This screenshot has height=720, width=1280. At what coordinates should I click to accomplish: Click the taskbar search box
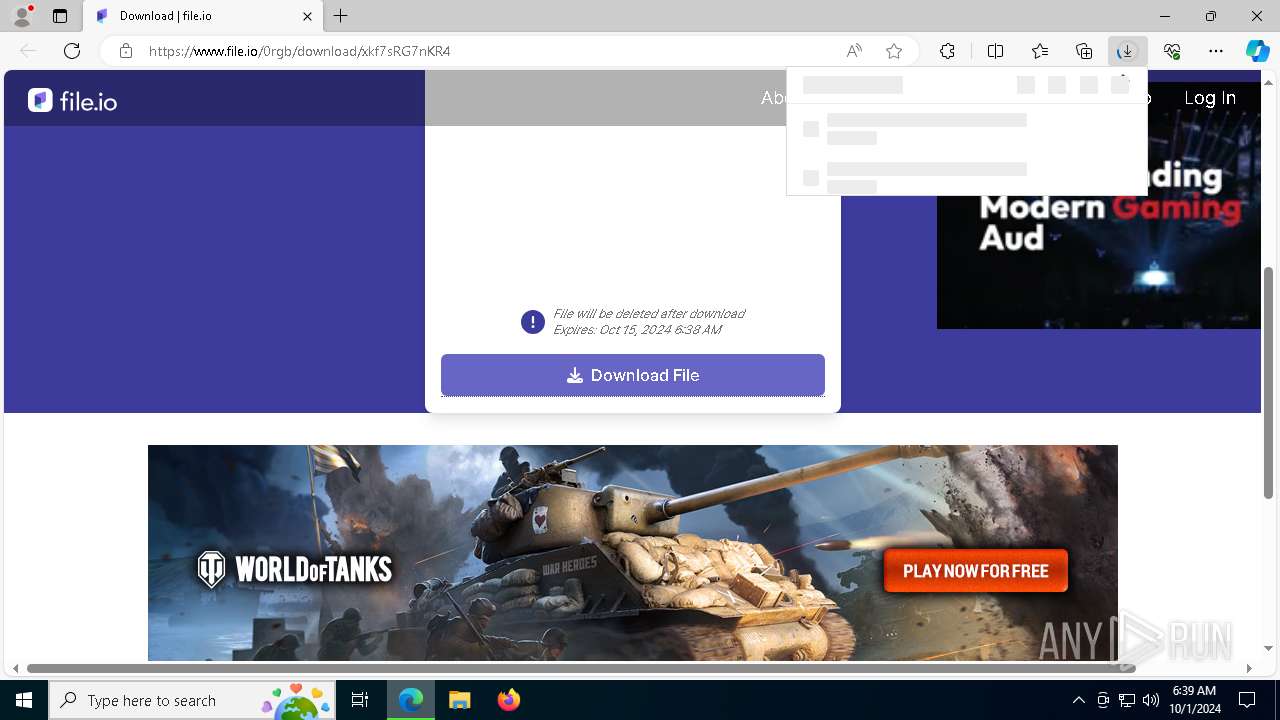pos(192,700)
